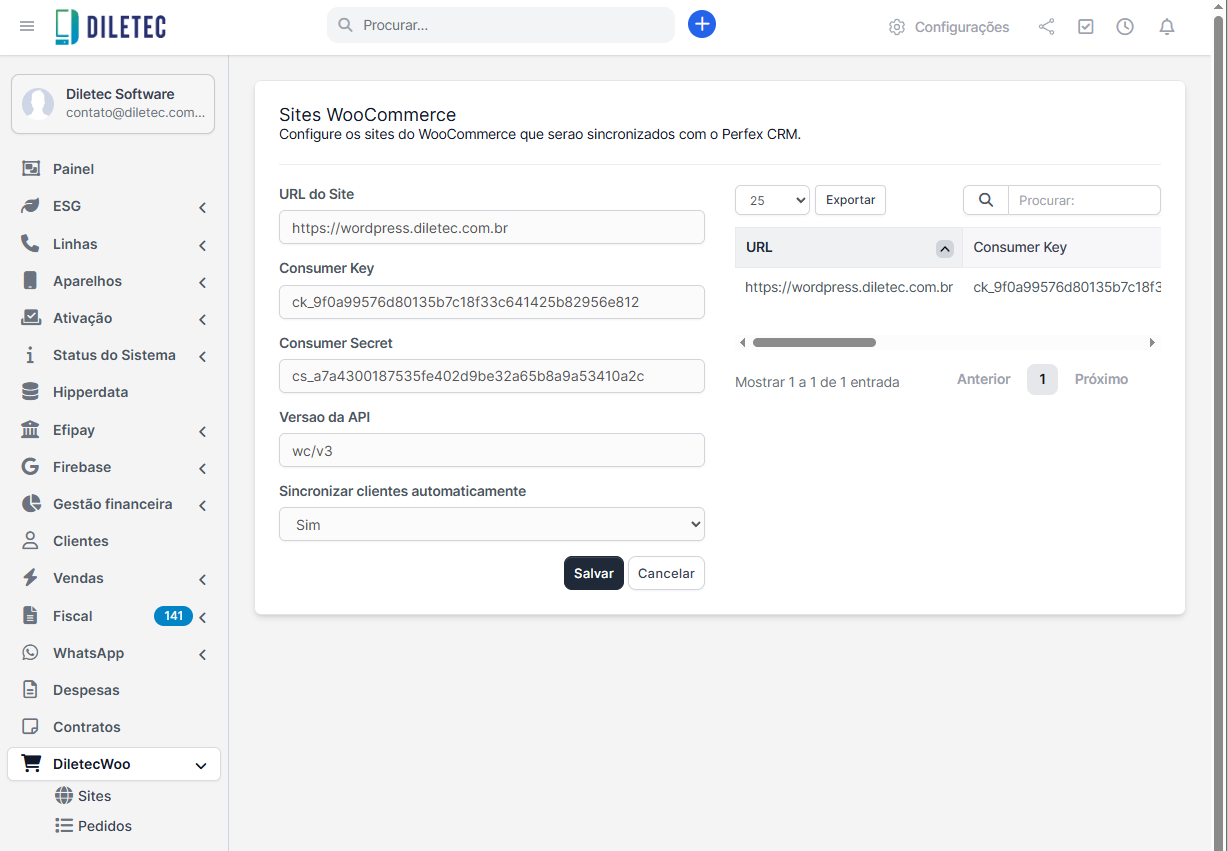
Task: Click the table's horizontal scrollbar
Action: coord(814,343)
